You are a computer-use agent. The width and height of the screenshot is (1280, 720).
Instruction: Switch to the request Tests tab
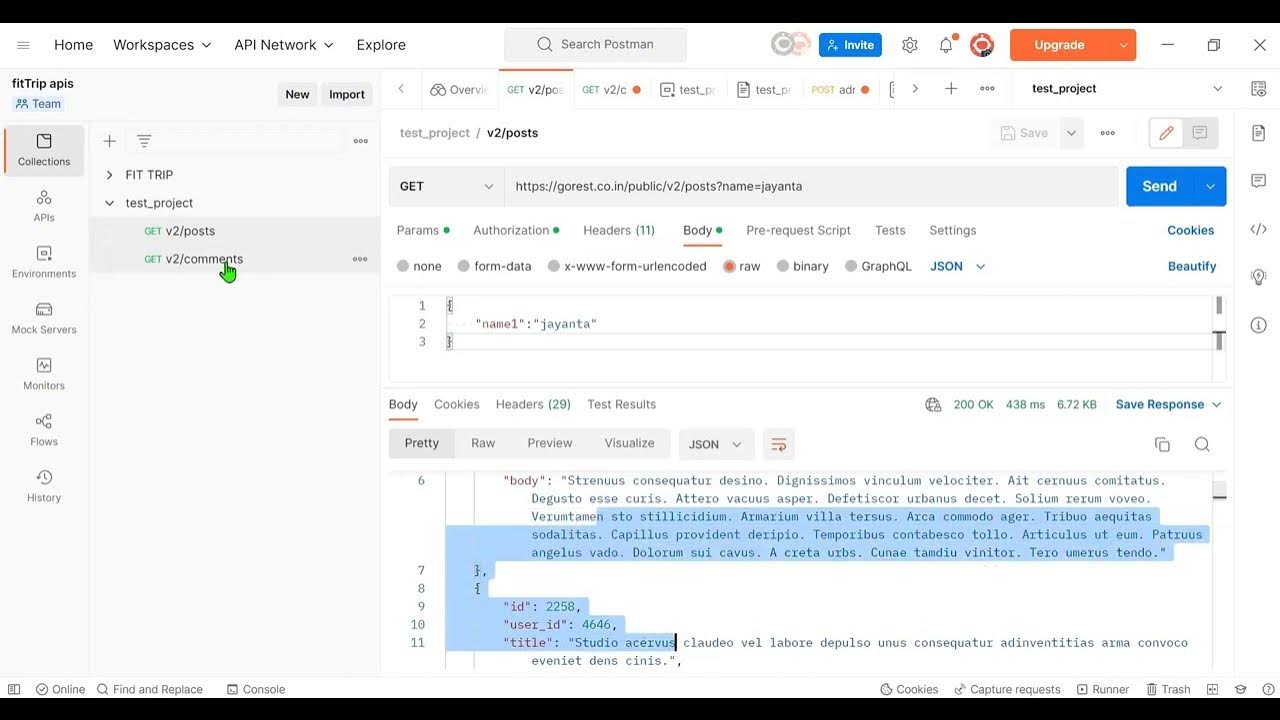tap(890, 230)
